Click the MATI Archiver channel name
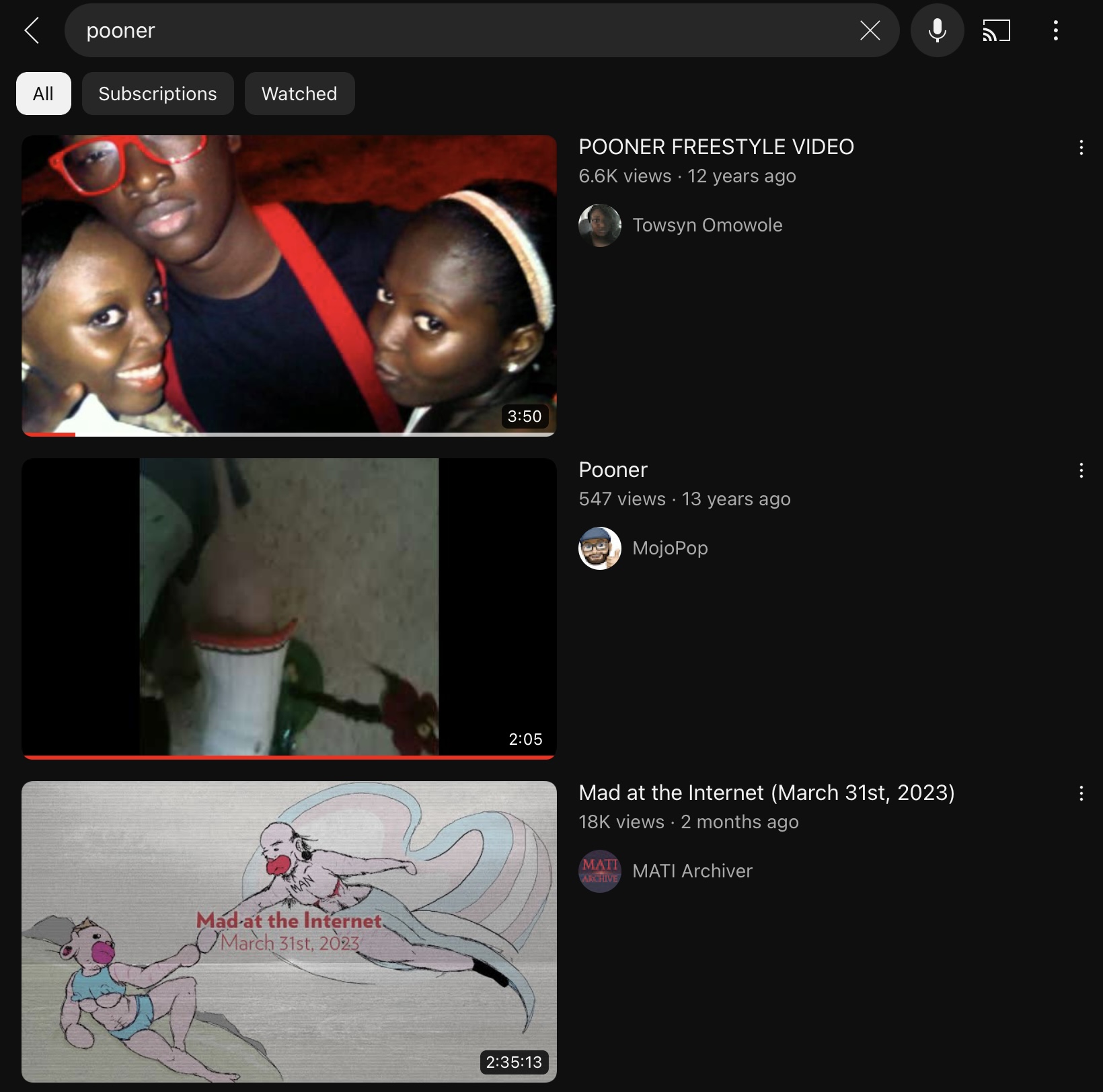This screenshot has height=1092, width=1103. [x=692, y=871]
